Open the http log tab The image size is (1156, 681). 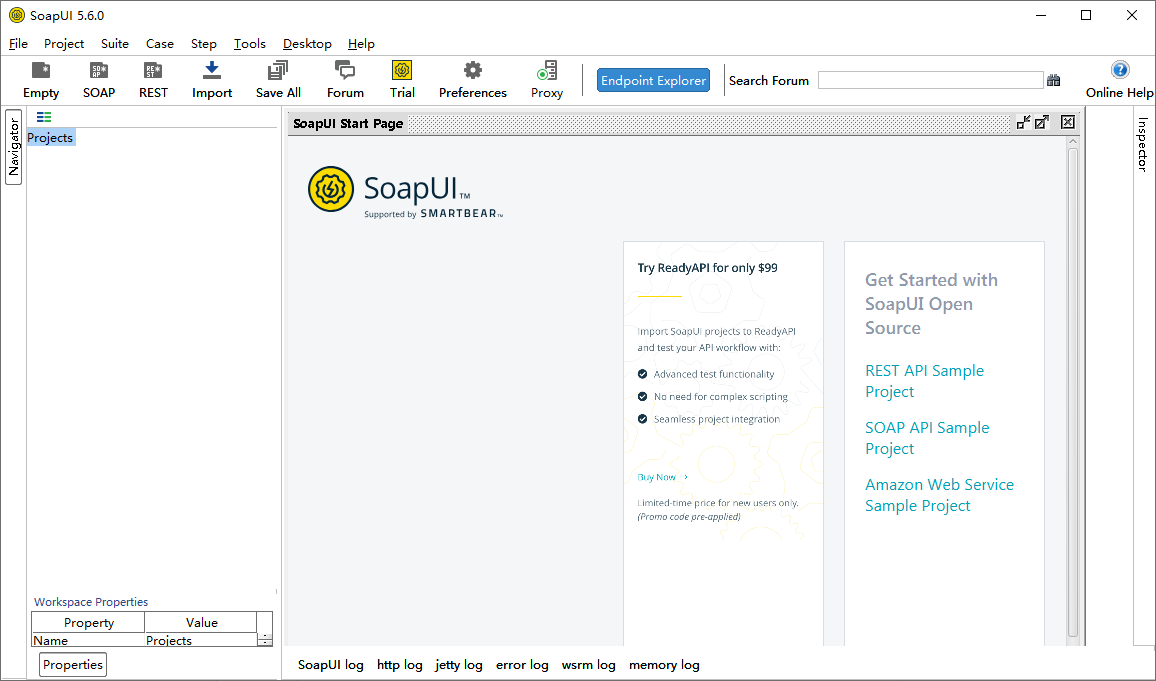(400, 665)
